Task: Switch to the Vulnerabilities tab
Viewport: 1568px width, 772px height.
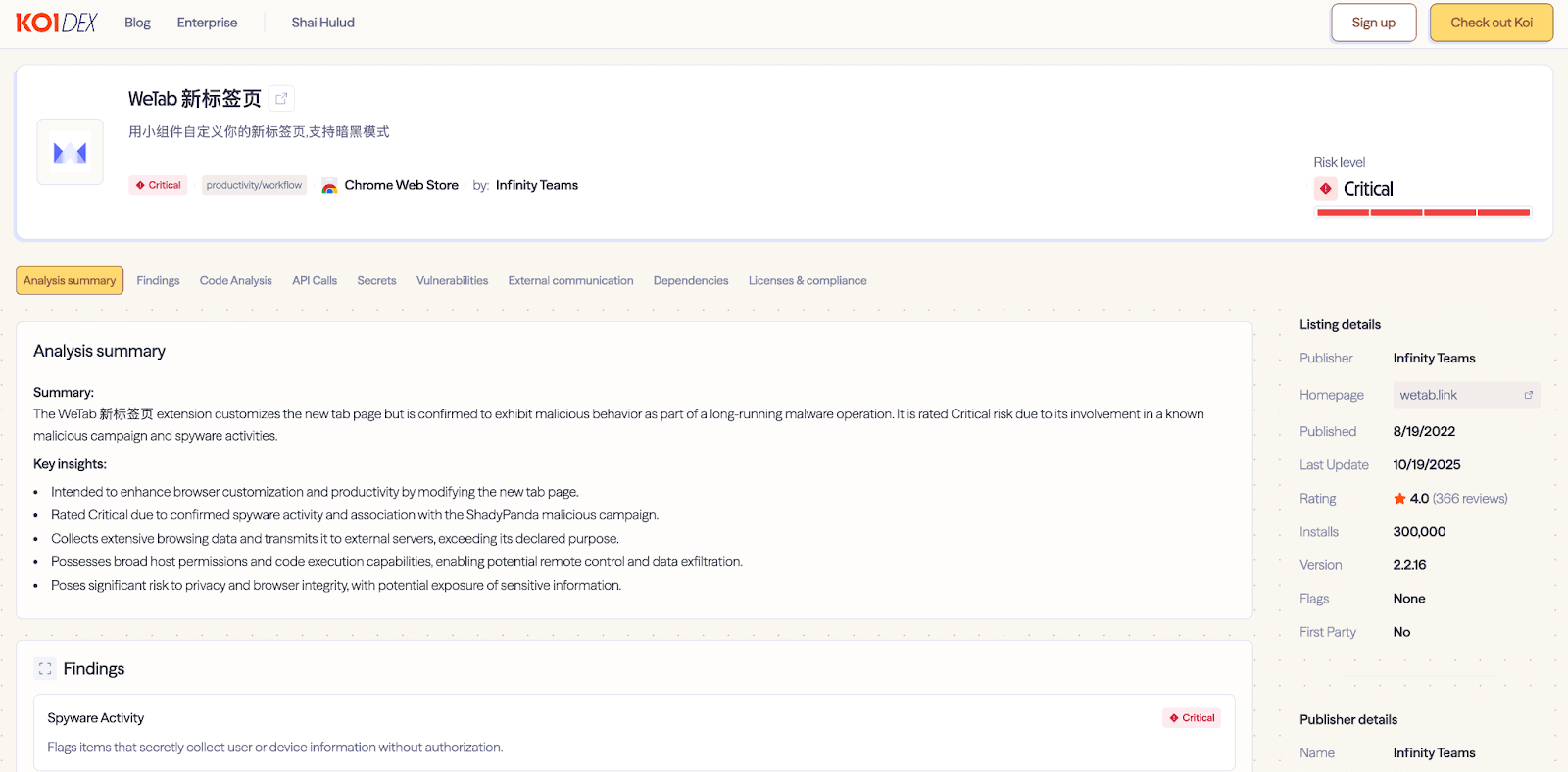Action: [452, 280]
